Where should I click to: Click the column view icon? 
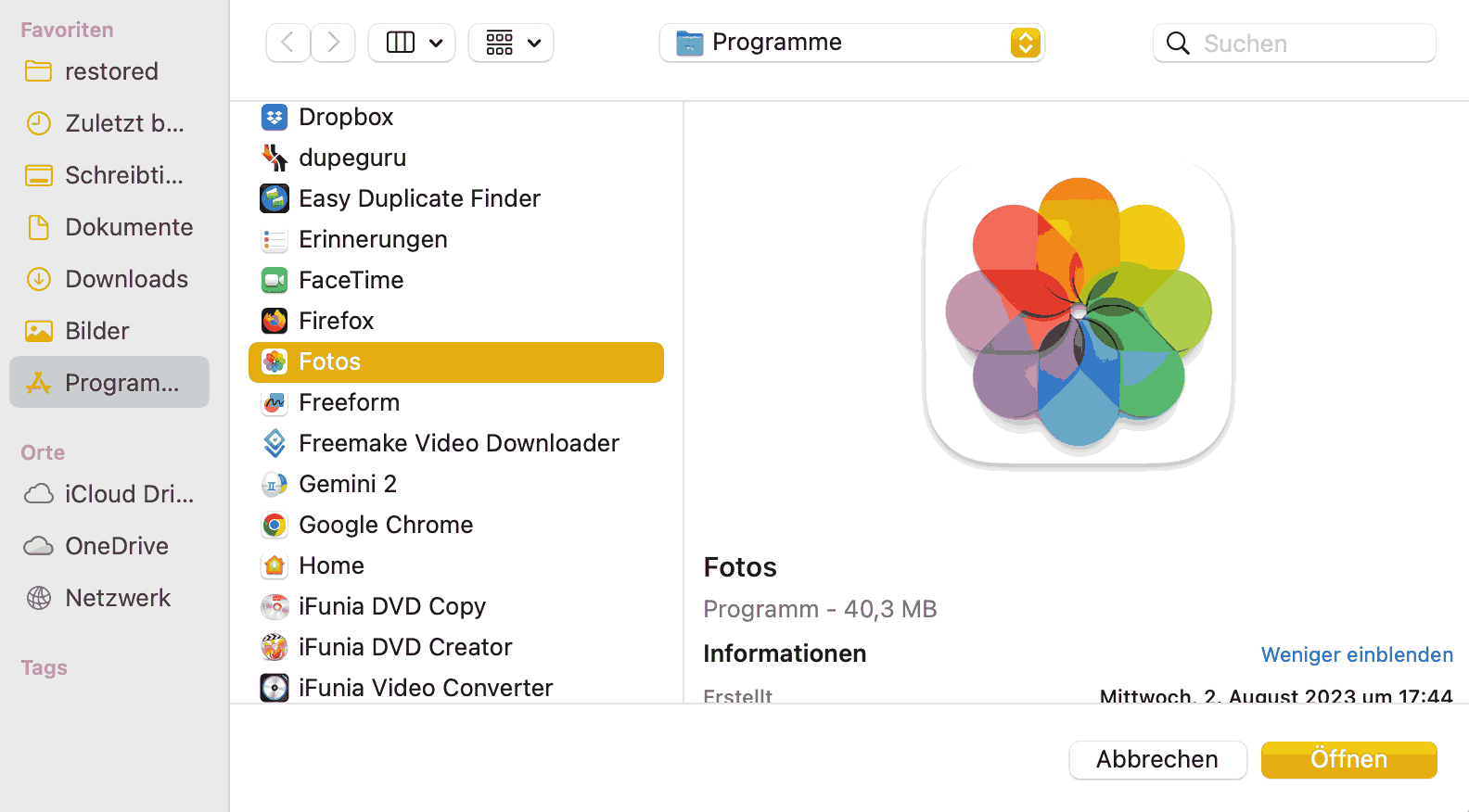(401, 43)
